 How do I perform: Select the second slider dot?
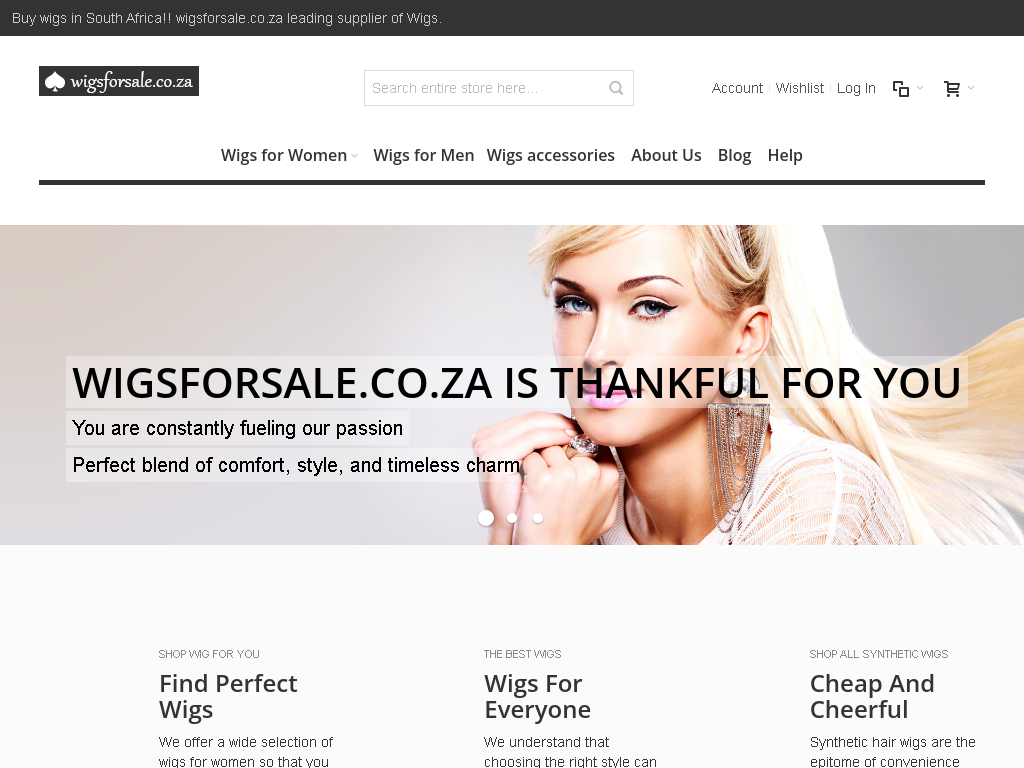(x=512, y=518)
